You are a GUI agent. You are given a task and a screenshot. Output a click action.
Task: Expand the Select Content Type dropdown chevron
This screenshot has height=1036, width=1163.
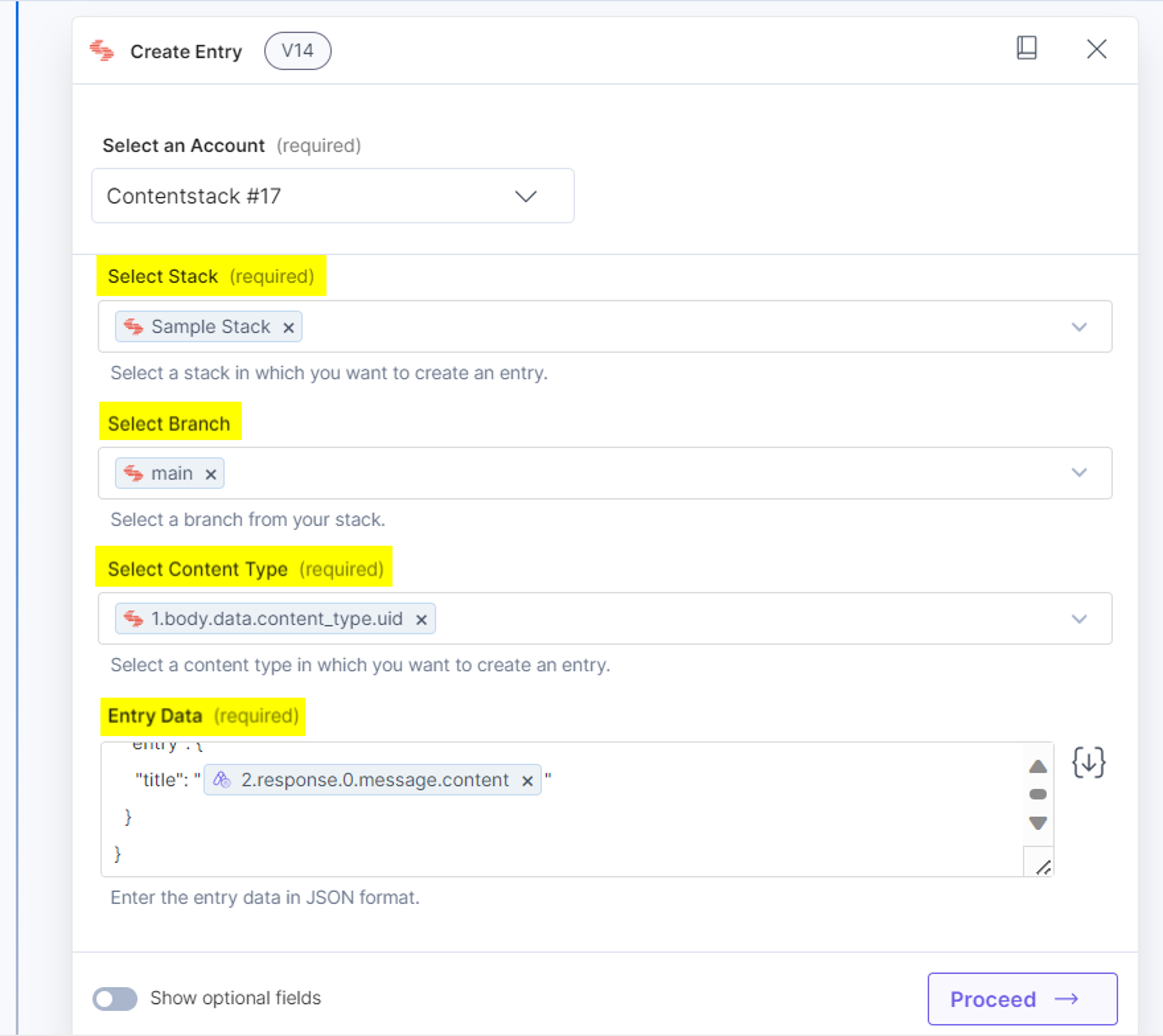click(1079, 619)
